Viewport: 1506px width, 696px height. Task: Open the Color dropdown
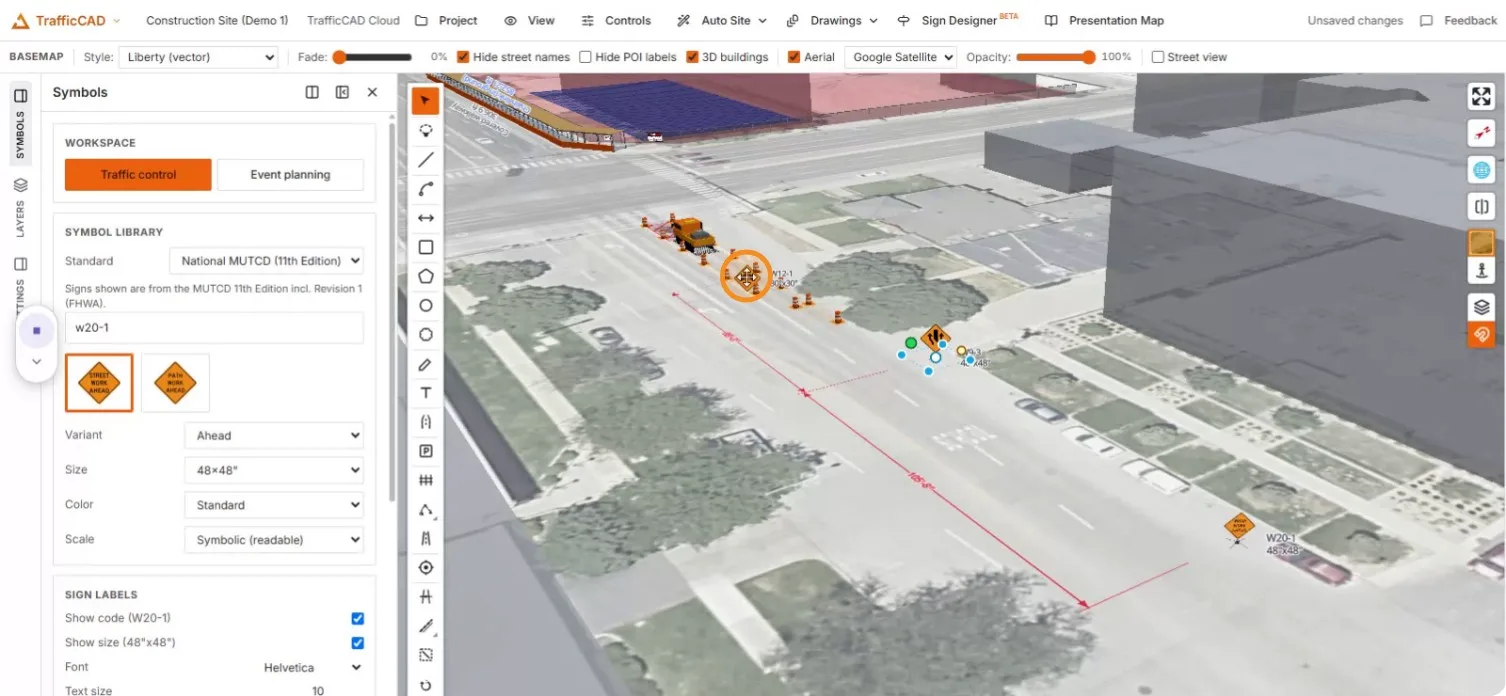[274, 505]
